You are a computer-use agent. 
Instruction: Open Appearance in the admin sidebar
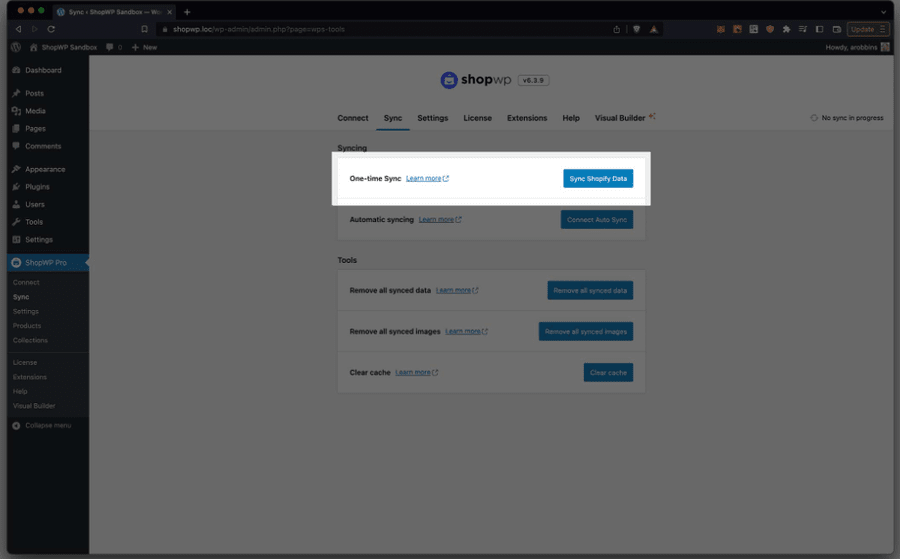tap(45, 169)
